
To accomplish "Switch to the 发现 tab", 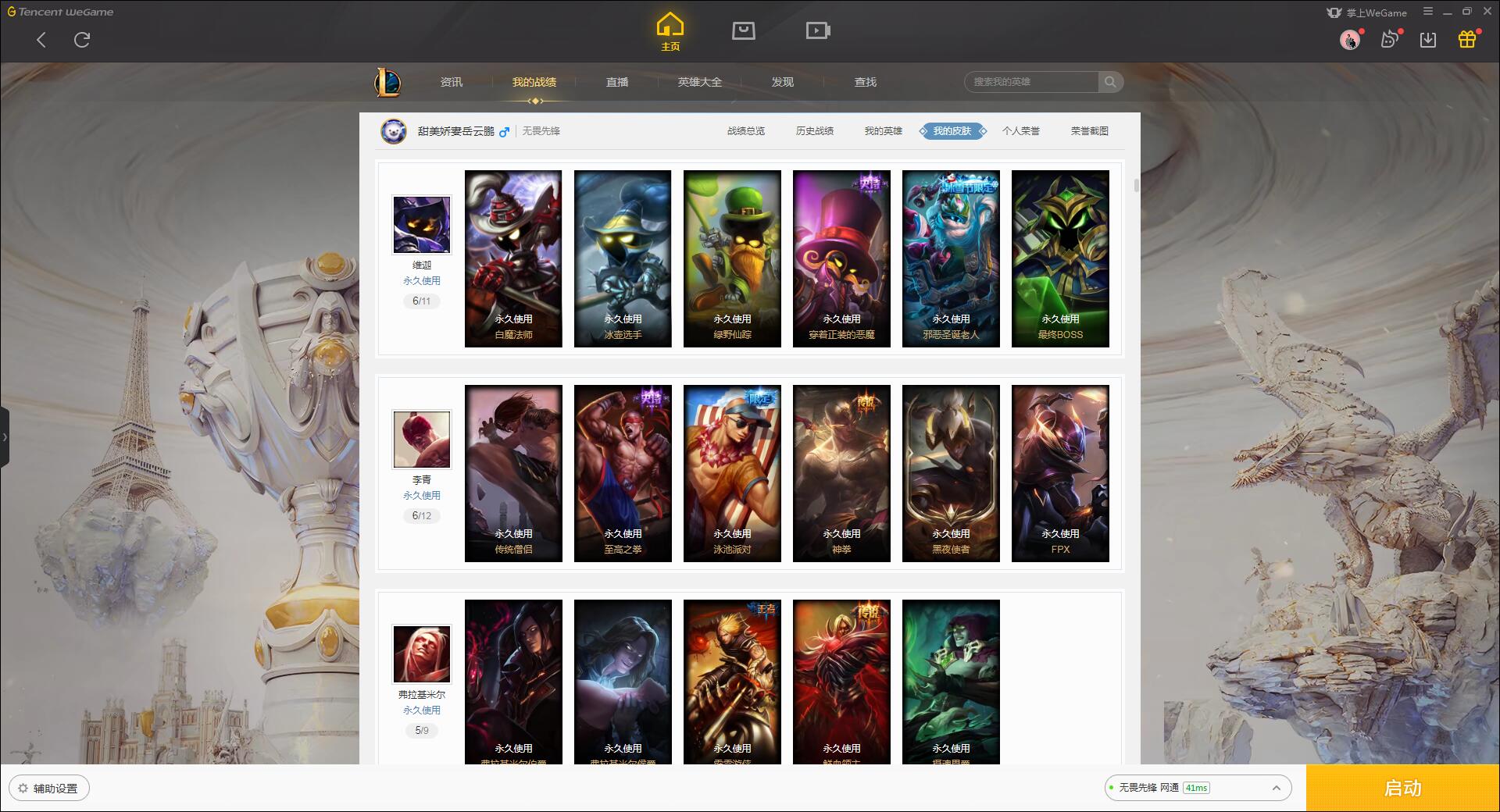I will point(783,82).
